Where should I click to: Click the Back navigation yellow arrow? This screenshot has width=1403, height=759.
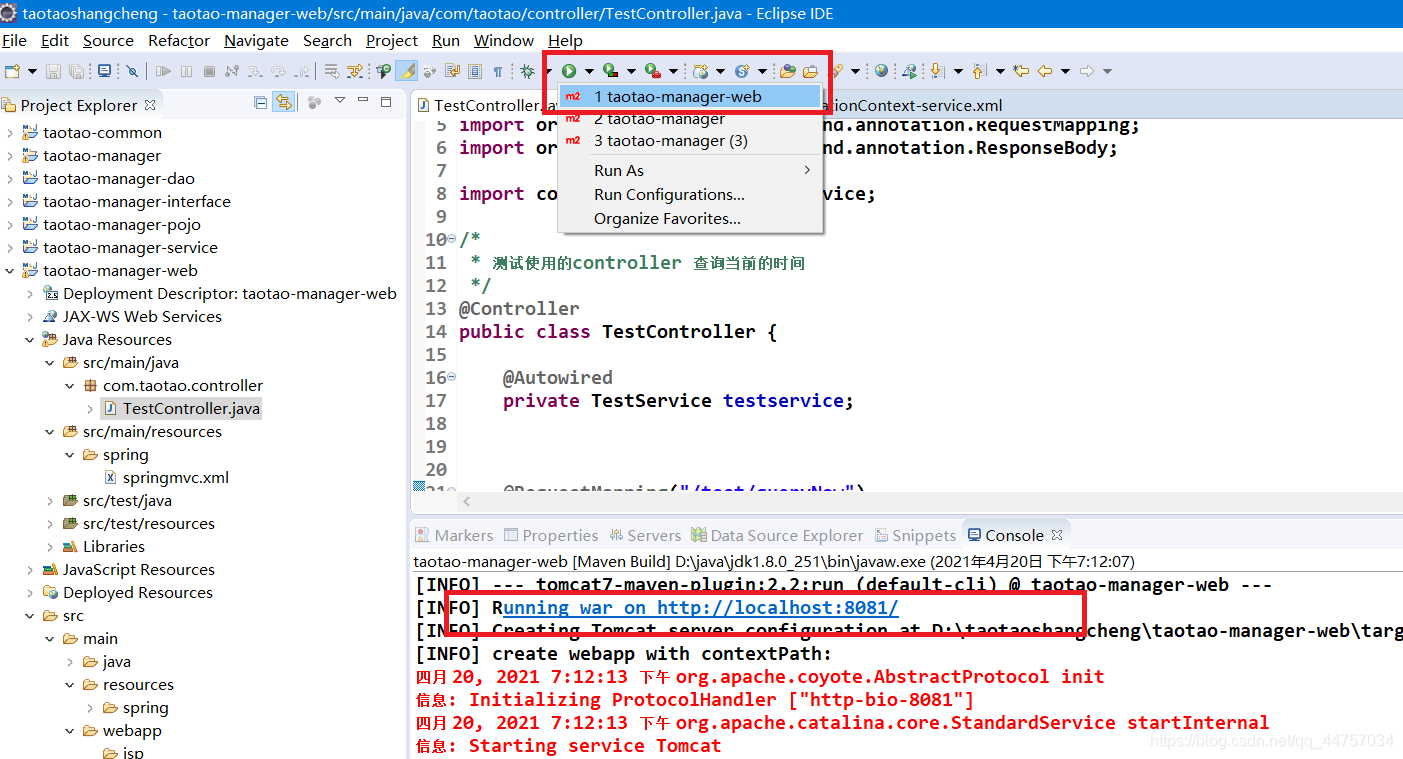pos(1044,71)
